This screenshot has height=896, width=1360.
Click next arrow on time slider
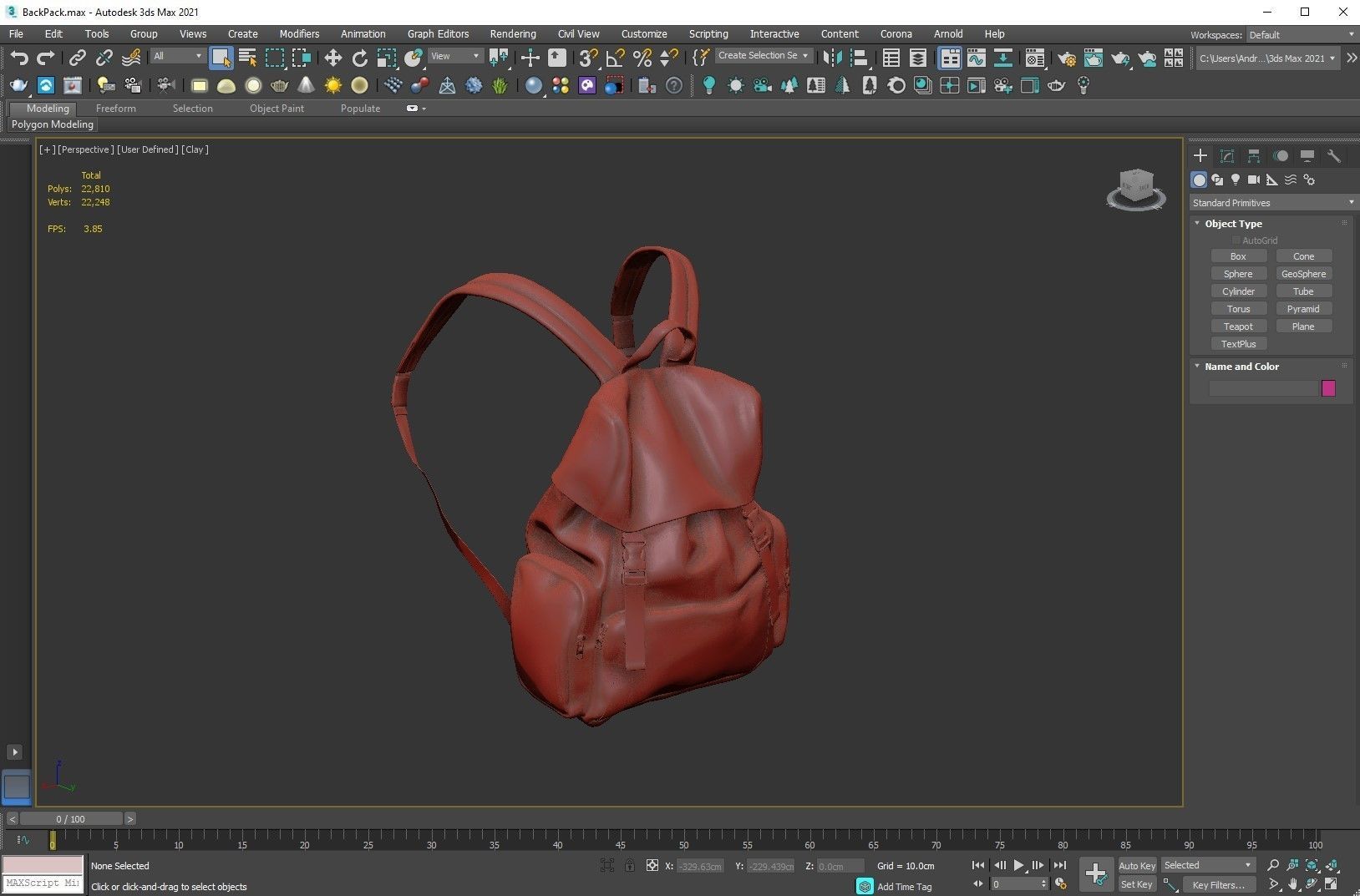129,819
